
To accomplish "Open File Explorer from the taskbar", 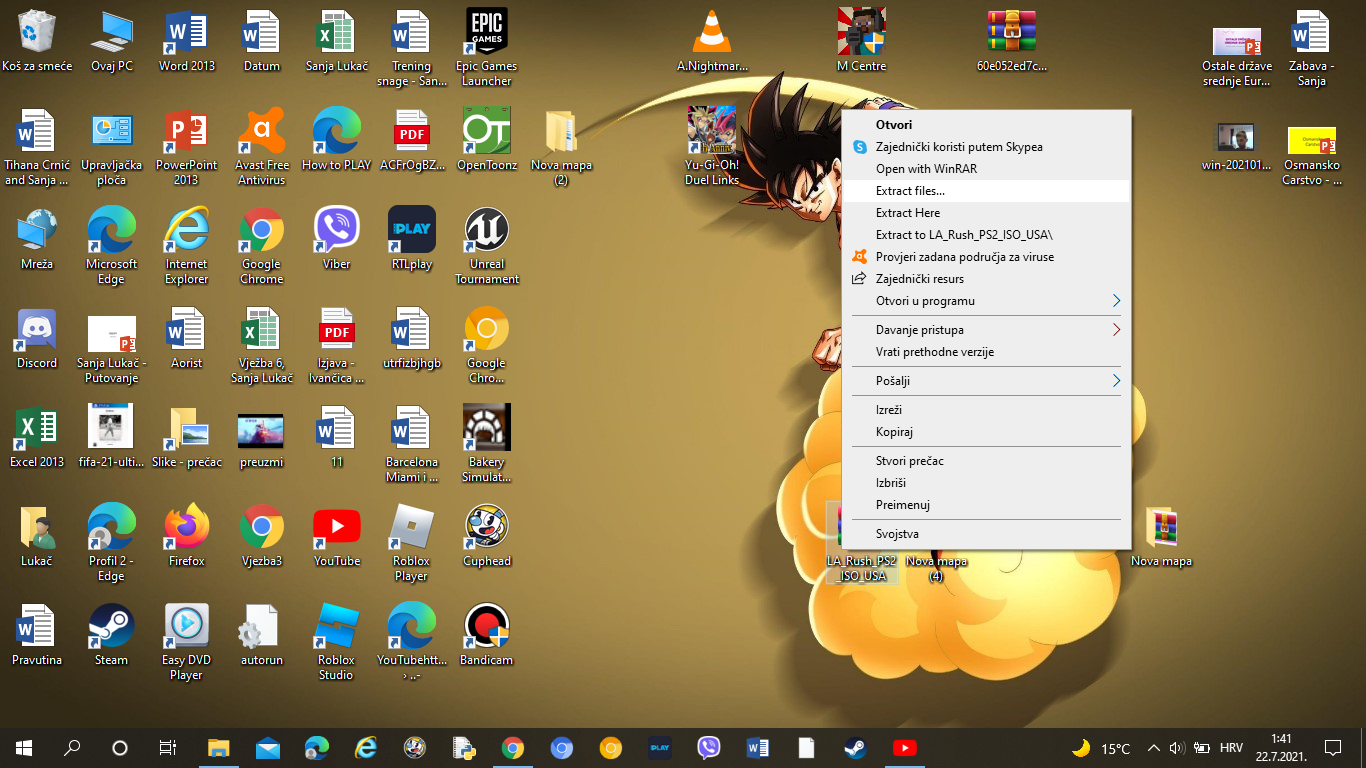I will click(x=218, y=748).
